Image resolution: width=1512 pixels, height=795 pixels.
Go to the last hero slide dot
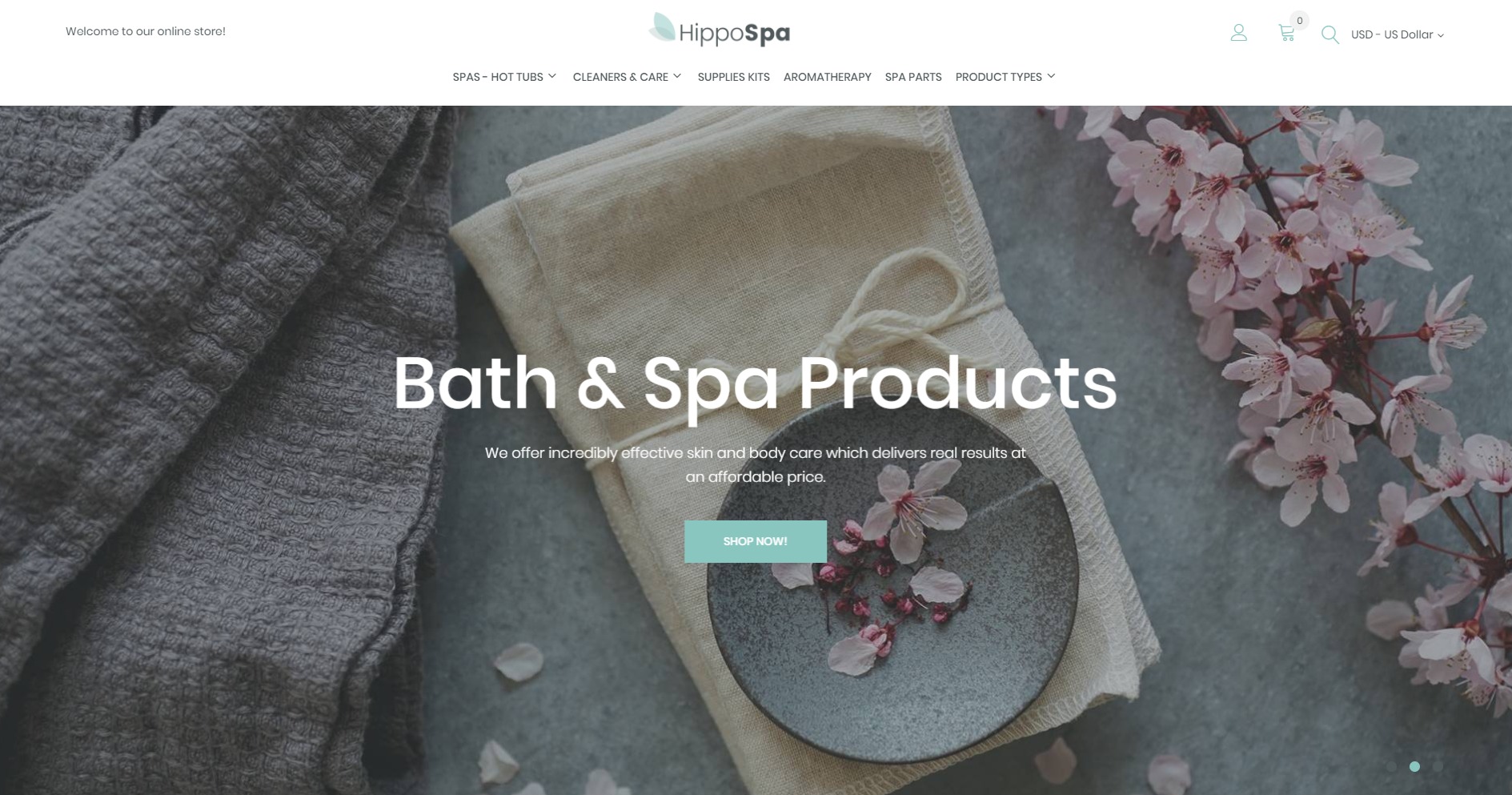click(x=1438, y=766)
